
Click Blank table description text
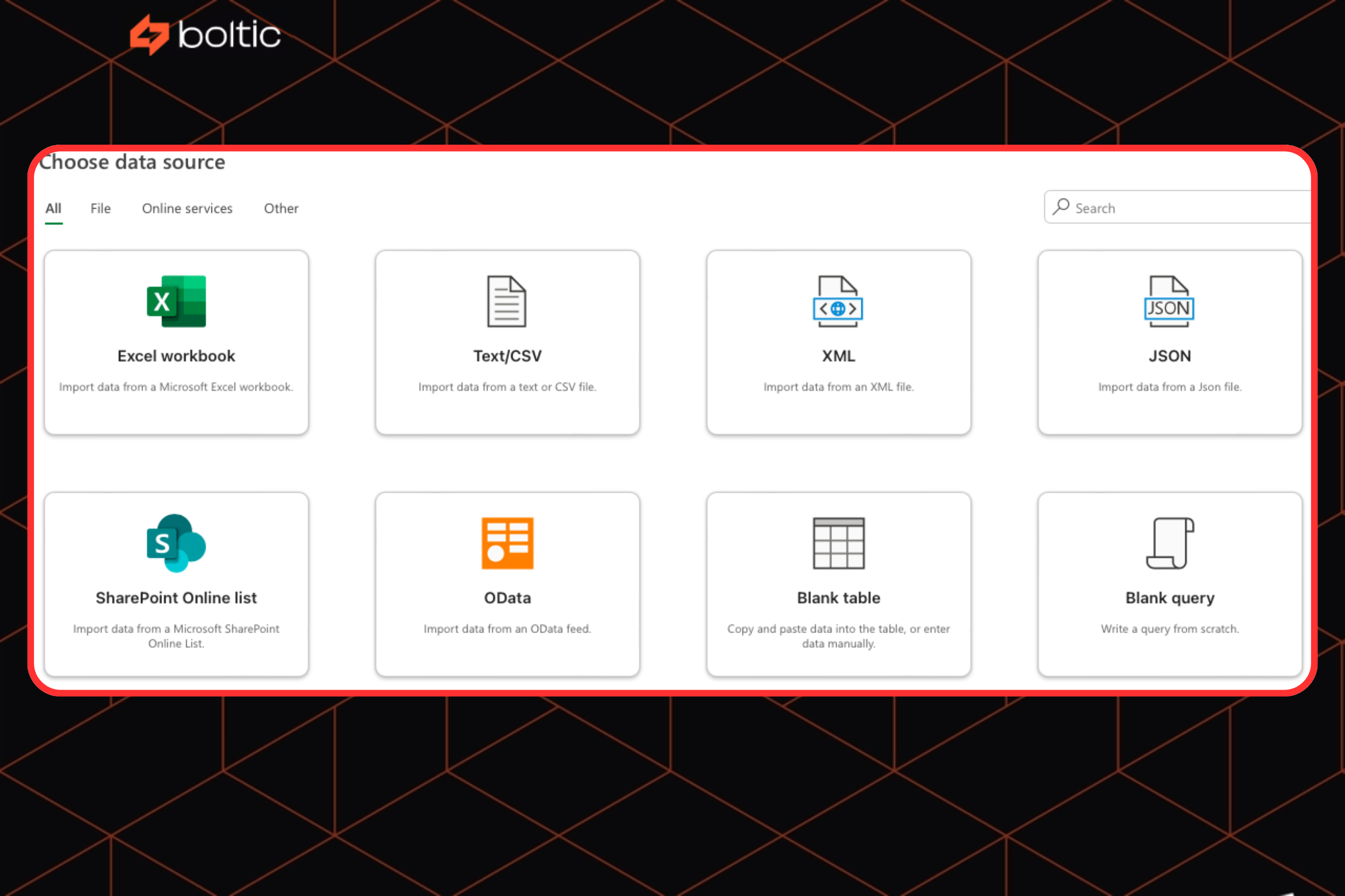click(x=838, y=636)
